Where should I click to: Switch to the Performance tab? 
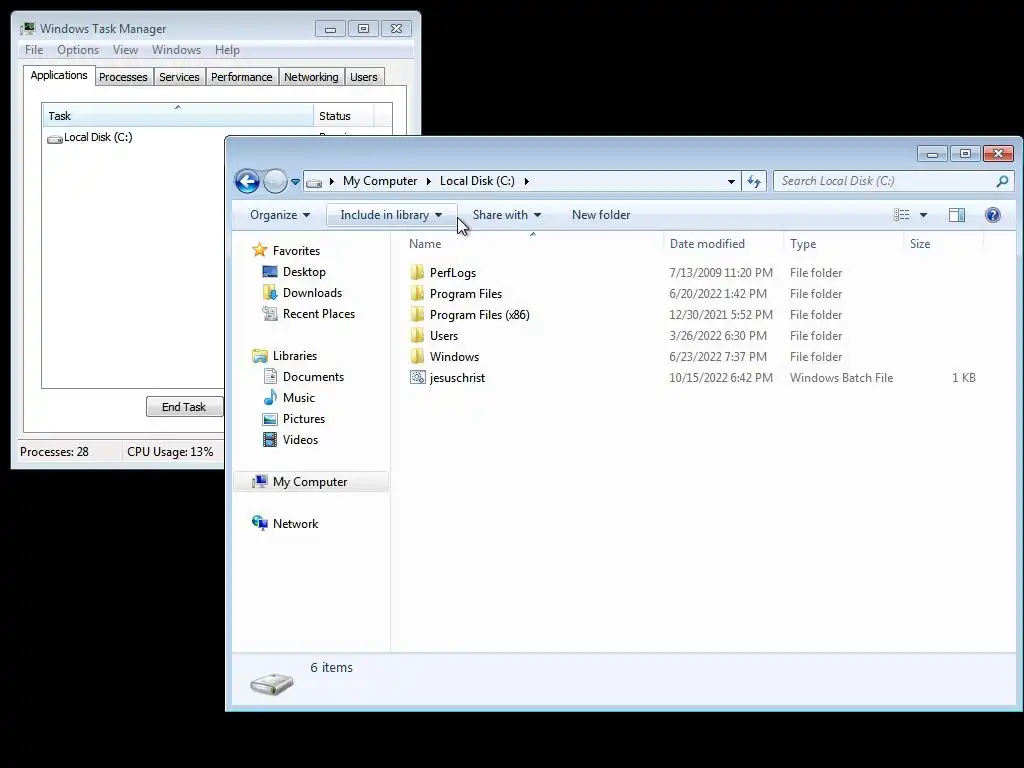241,77
